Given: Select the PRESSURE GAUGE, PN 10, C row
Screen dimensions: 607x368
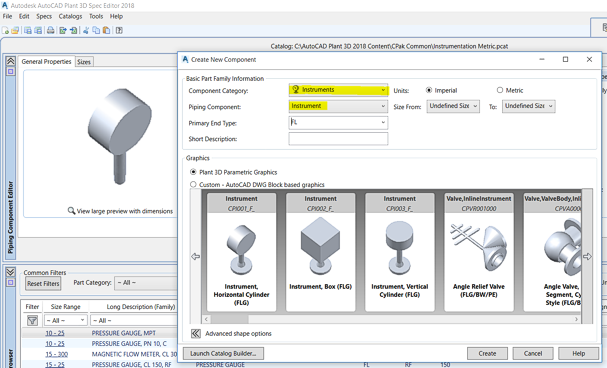Looking at the screenshot, I should tap(99, 344).
